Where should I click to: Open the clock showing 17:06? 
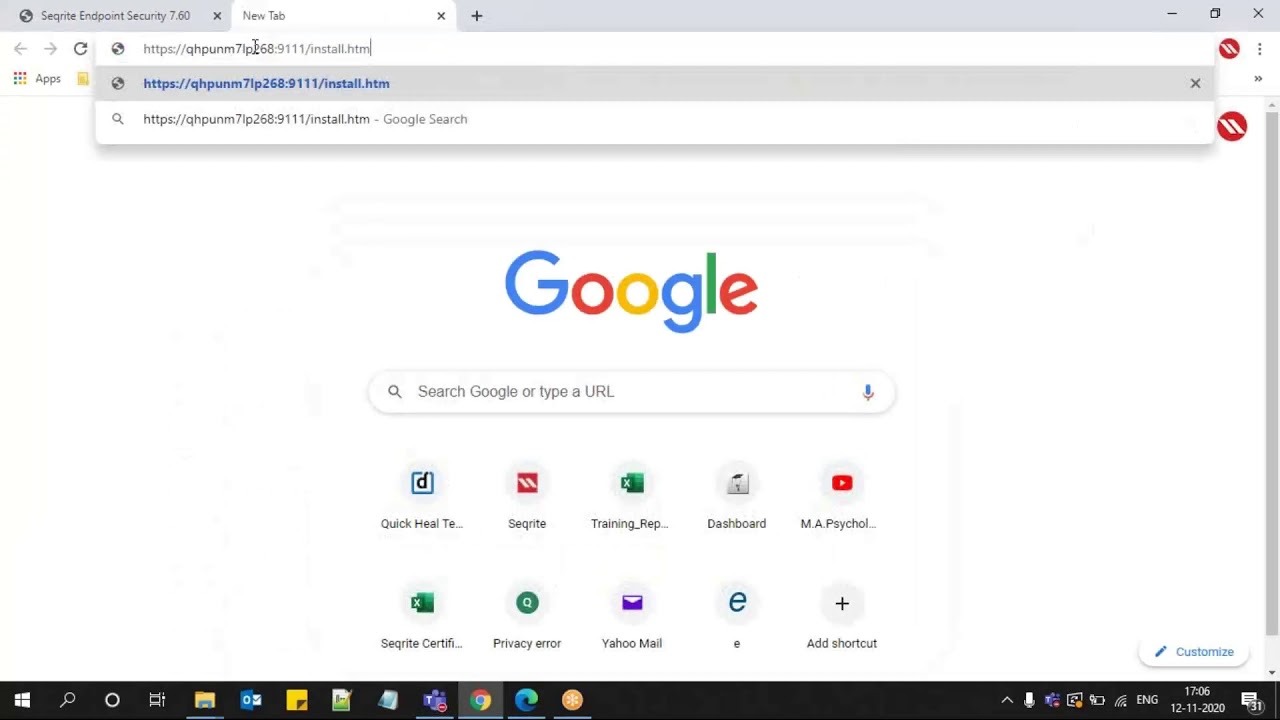[1197, 700]
